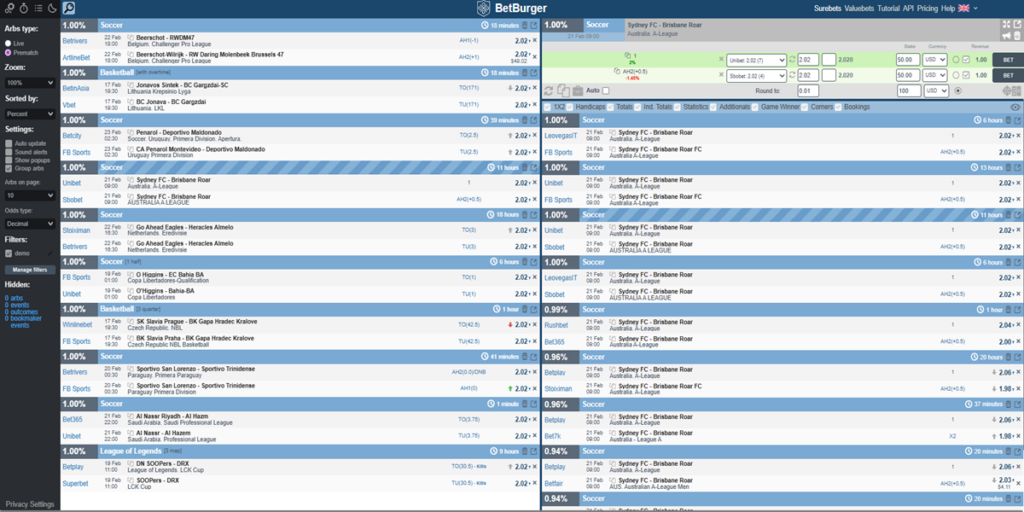Open the Zoom 100% dropdown
This screenshot has height=512, width=1024.
[29, 82]
